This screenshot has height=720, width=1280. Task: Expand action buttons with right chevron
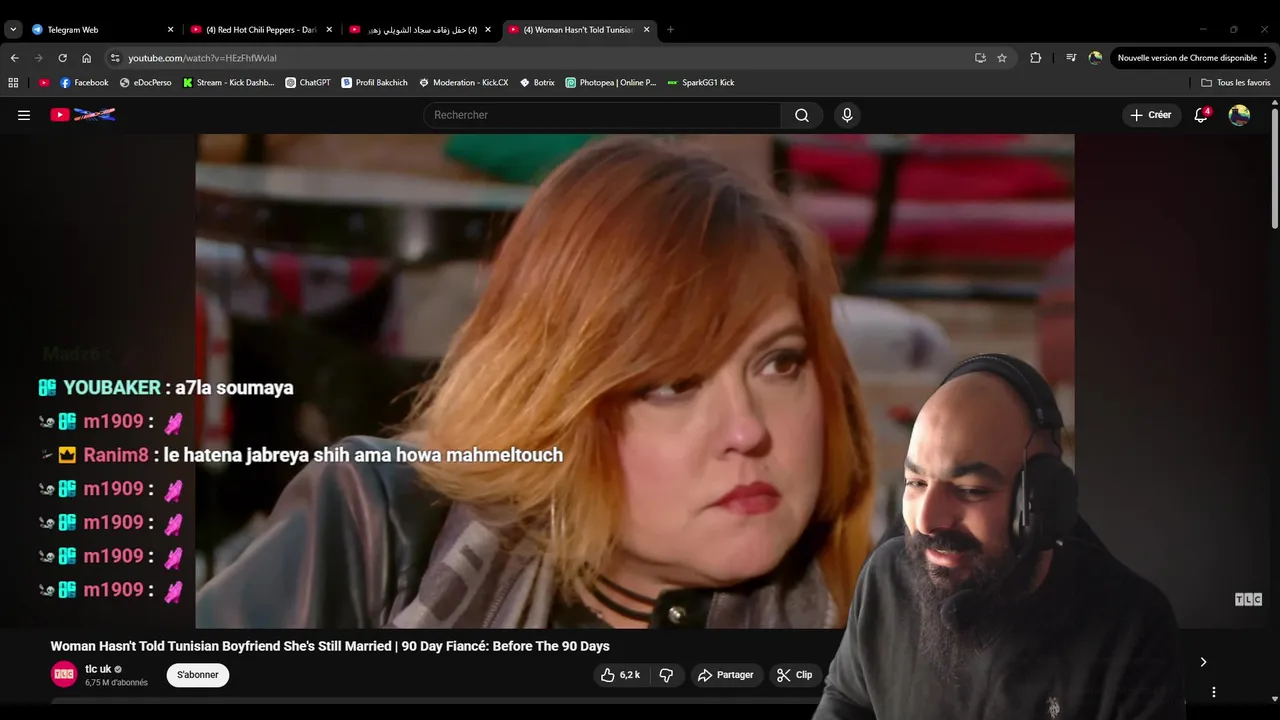1203,662
